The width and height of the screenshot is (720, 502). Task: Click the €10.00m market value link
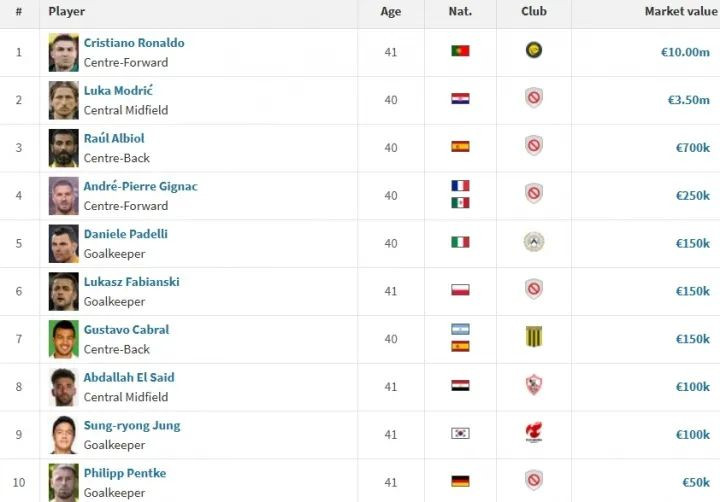point(685,52)
